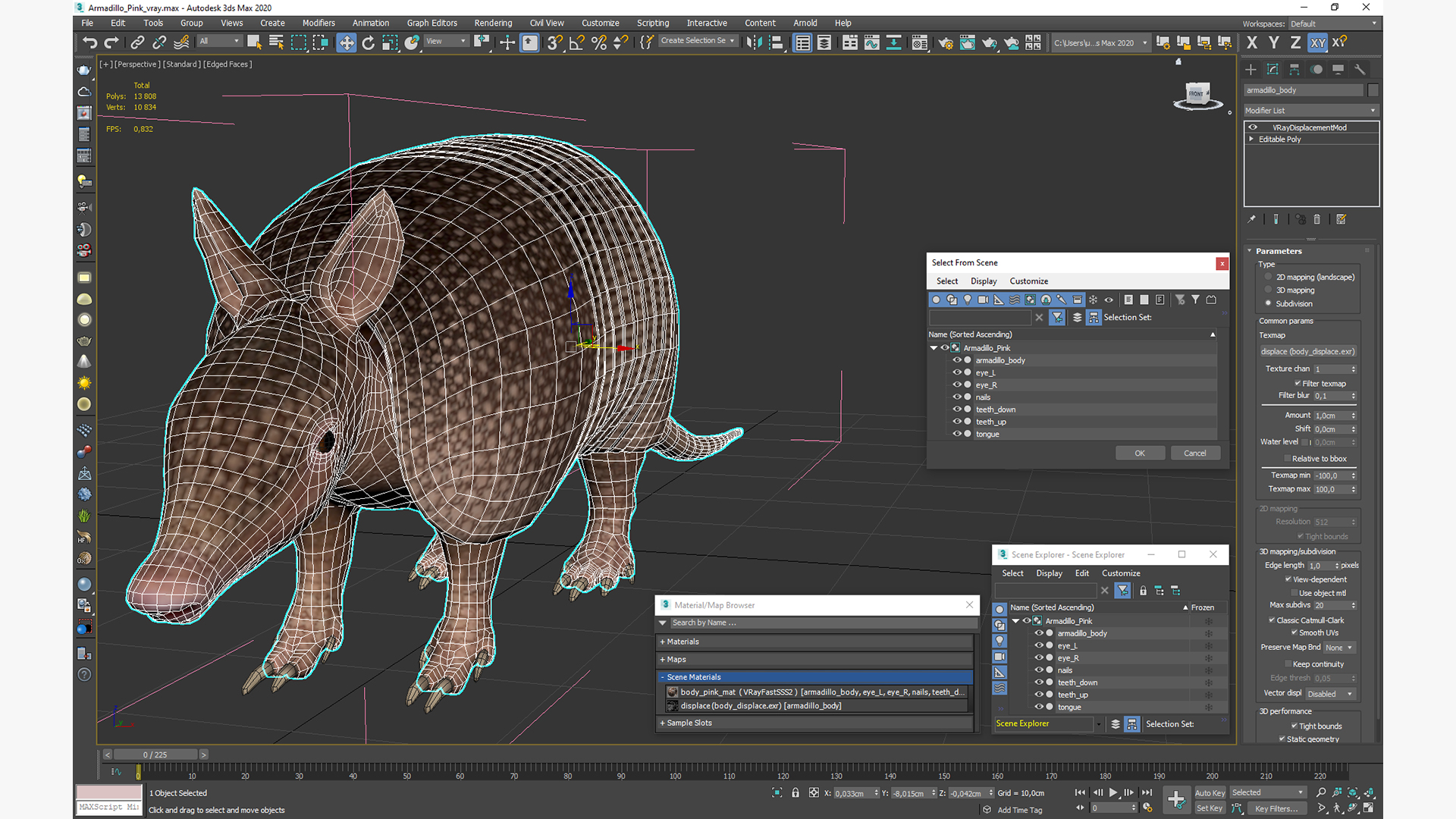Click the Mirror tool icon
Viewport: 1456px width, 819px height.
pos(754,43)
